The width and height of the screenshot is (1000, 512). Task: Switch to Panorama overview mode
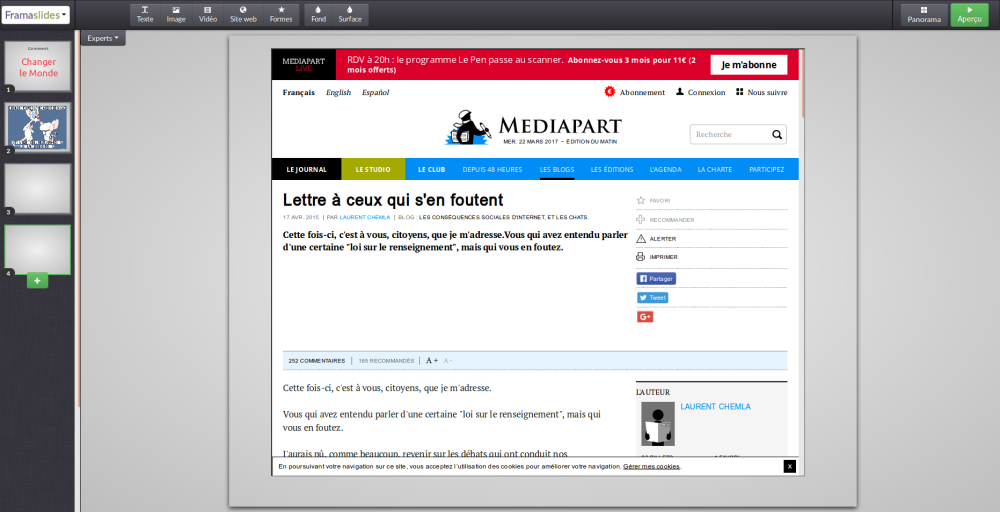tap(923, 15)
